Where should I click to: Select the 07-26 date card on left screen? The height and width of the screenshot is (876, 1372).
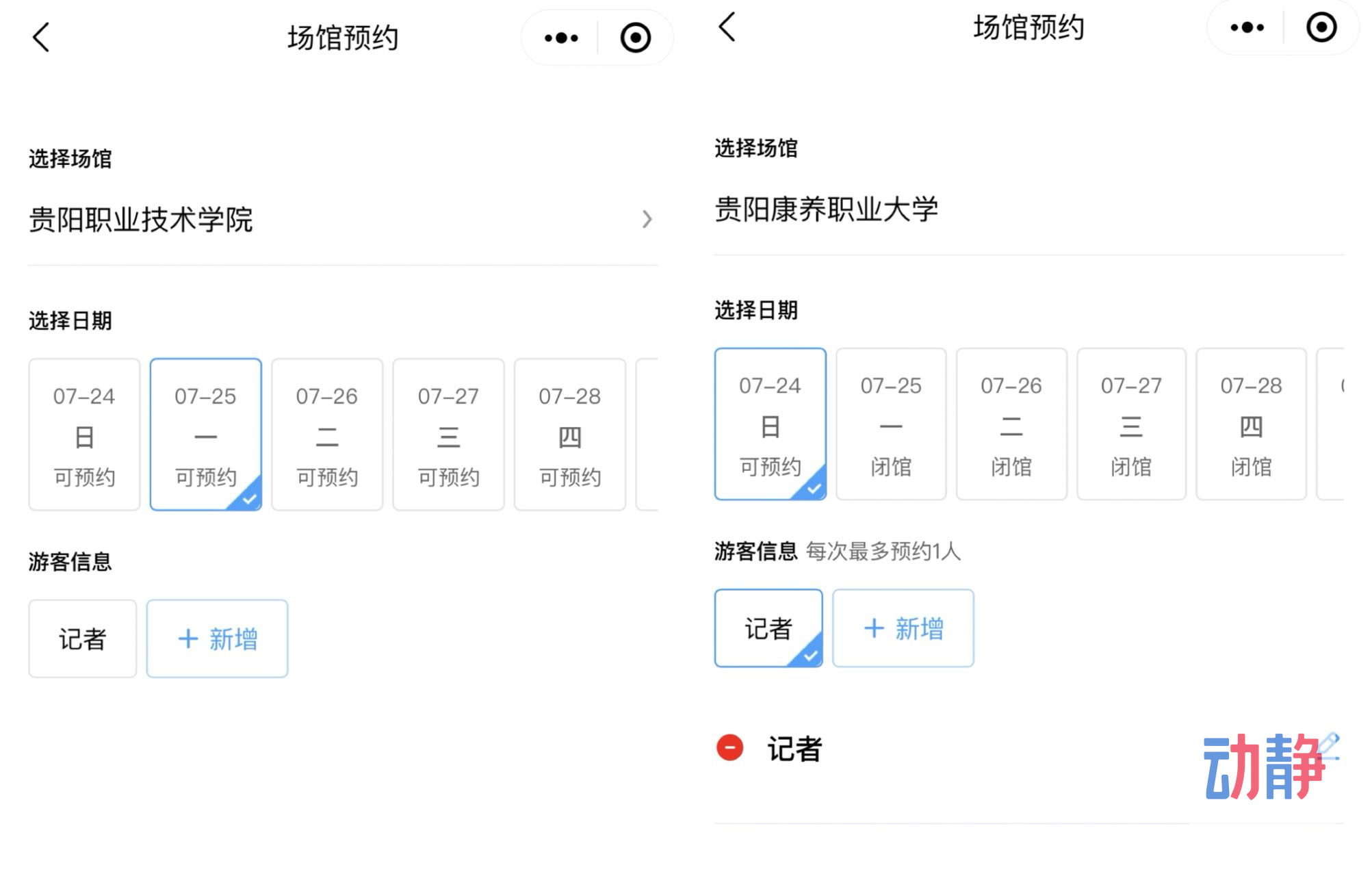tap(327, 434)
